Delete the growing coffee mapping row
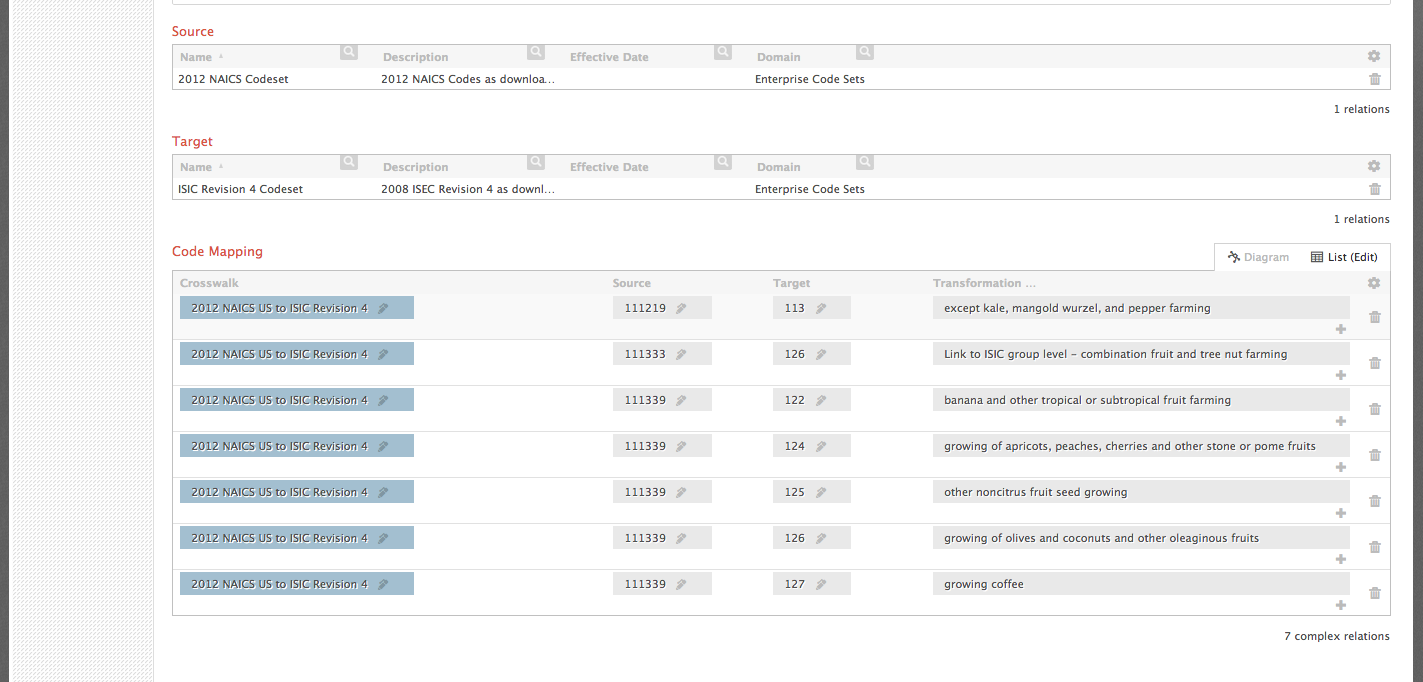Screen dimensions: 1423x682 click(1375, 593)
